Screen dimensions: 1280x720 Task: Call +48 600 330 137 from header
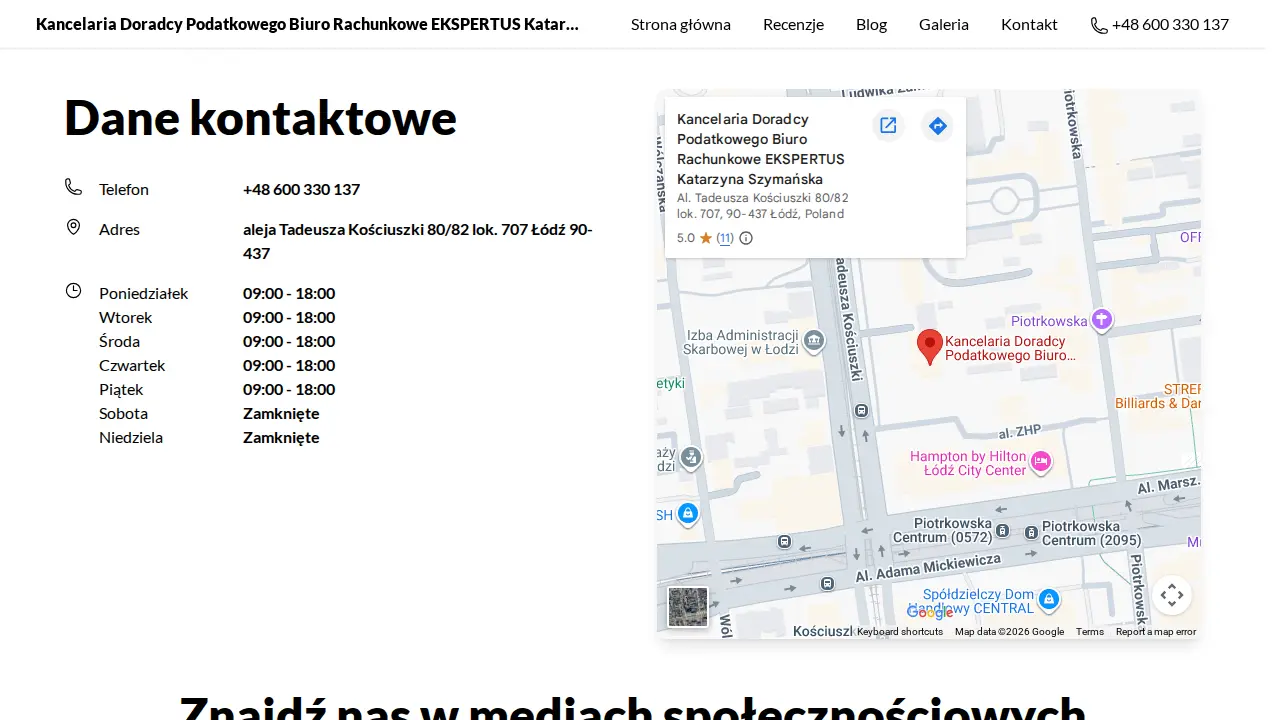(x=1160, y=24)
